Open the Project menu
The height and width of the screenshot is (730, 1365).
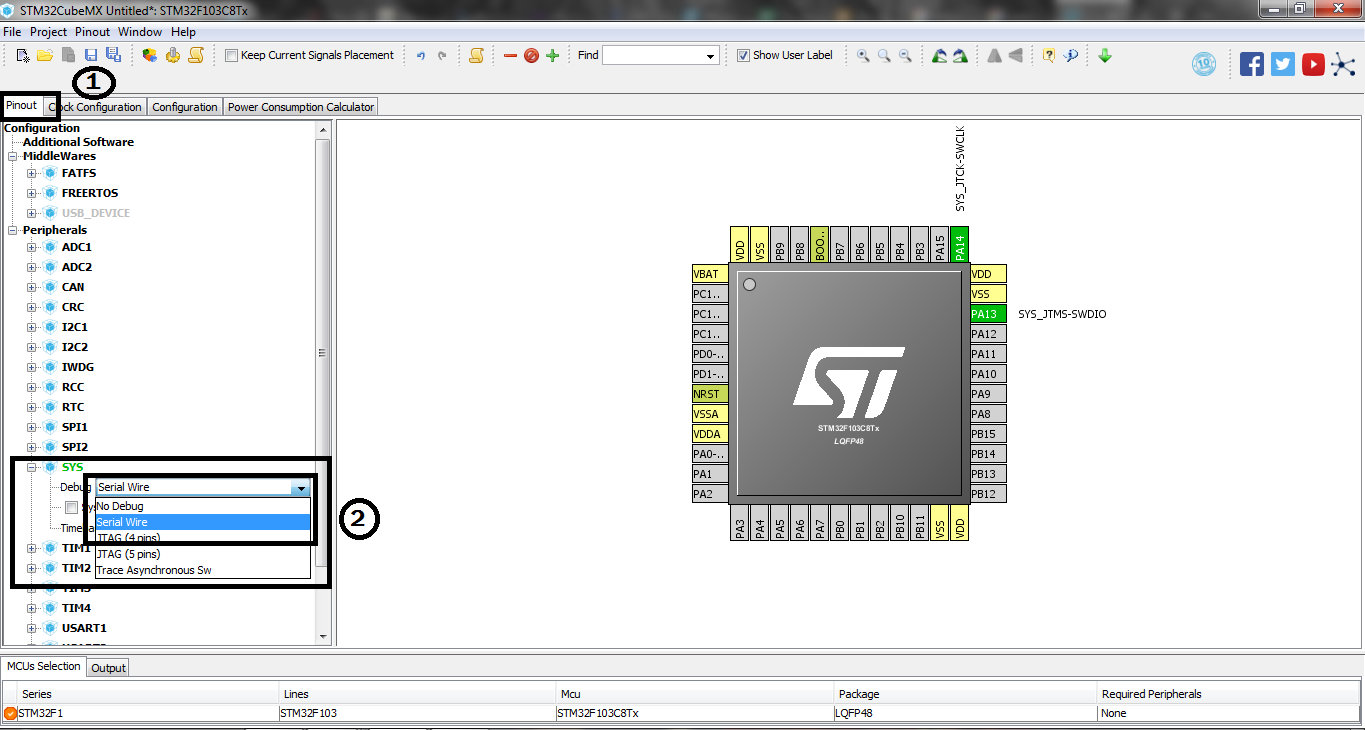pos(48,31)
